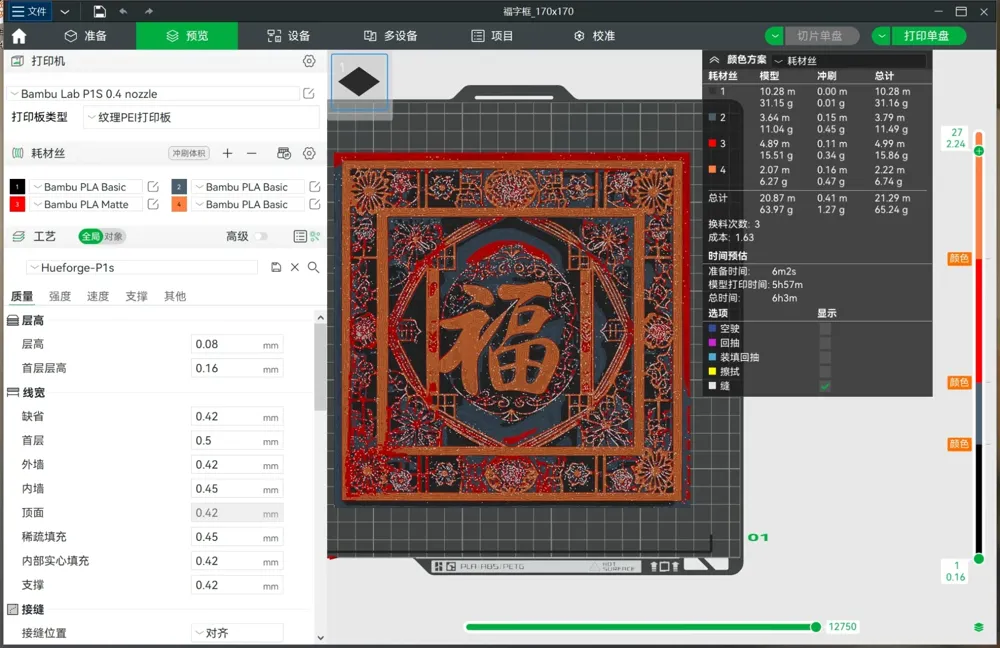Open dropdown arrow next to 切片单盘

(x=775, y=36)
